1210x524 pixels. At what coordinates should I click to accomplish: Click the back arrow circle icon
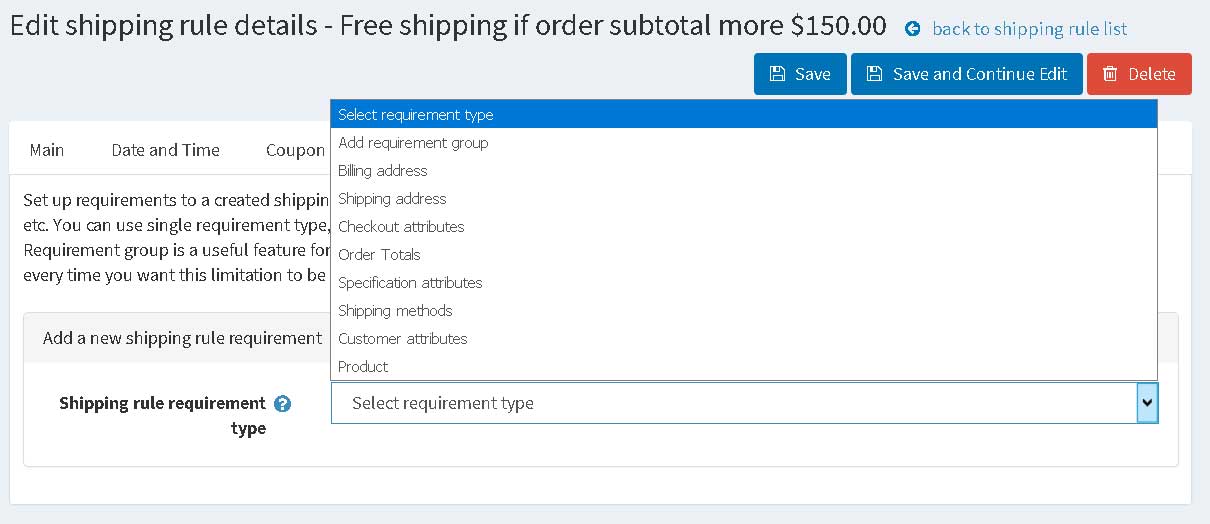click(x=912, y=30)
